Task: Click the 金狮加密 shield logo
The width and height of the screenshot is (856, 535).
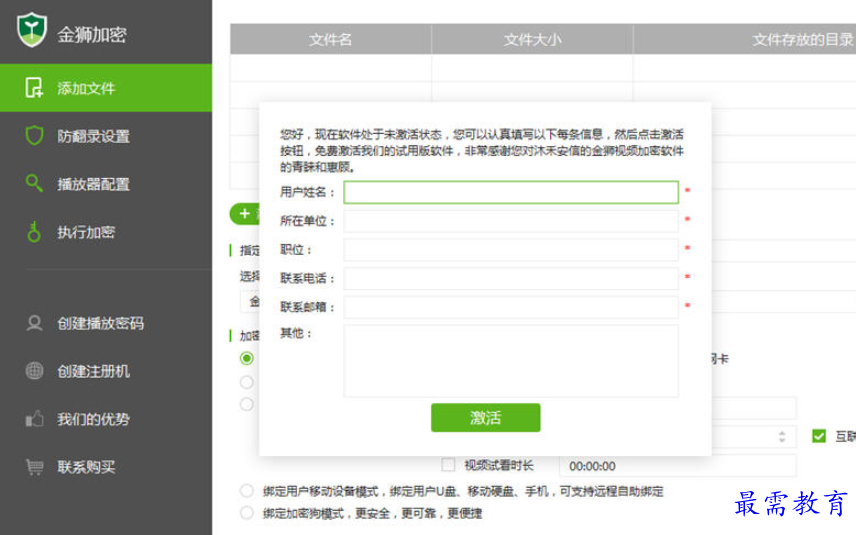Action: (32, 29)
